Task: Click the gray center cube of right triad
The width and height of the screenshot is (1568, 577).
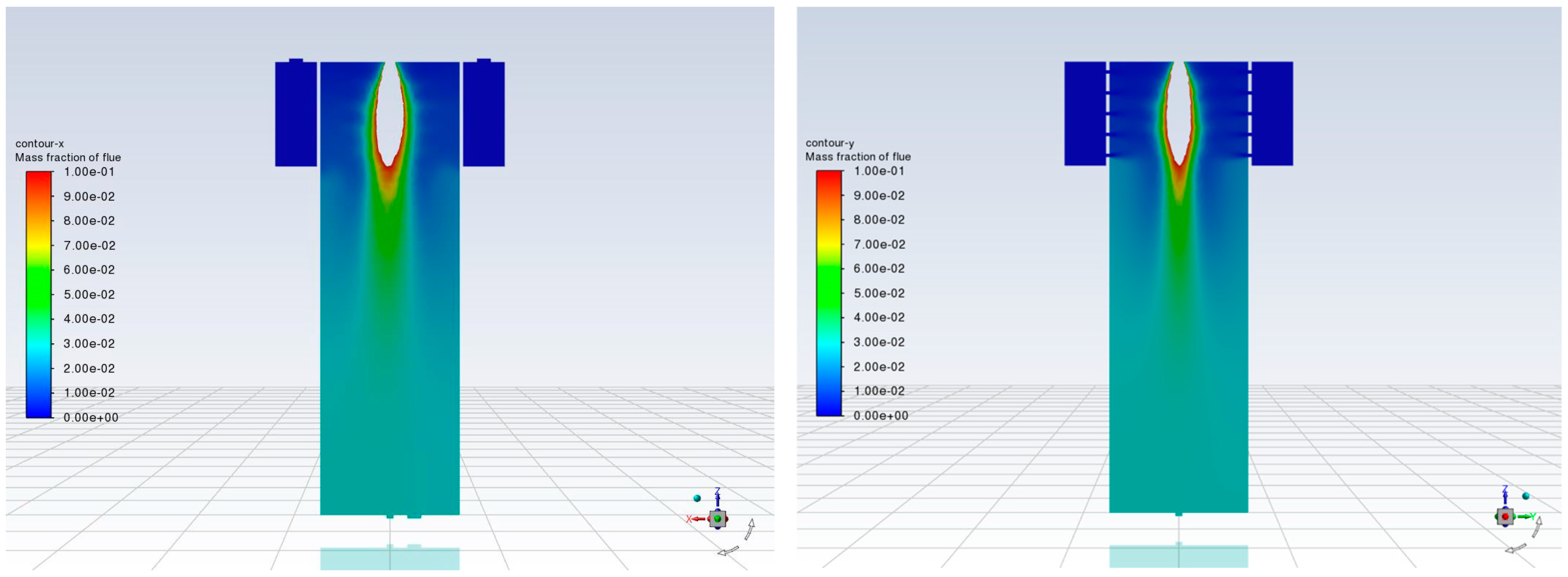Action: coord(1505,517)
